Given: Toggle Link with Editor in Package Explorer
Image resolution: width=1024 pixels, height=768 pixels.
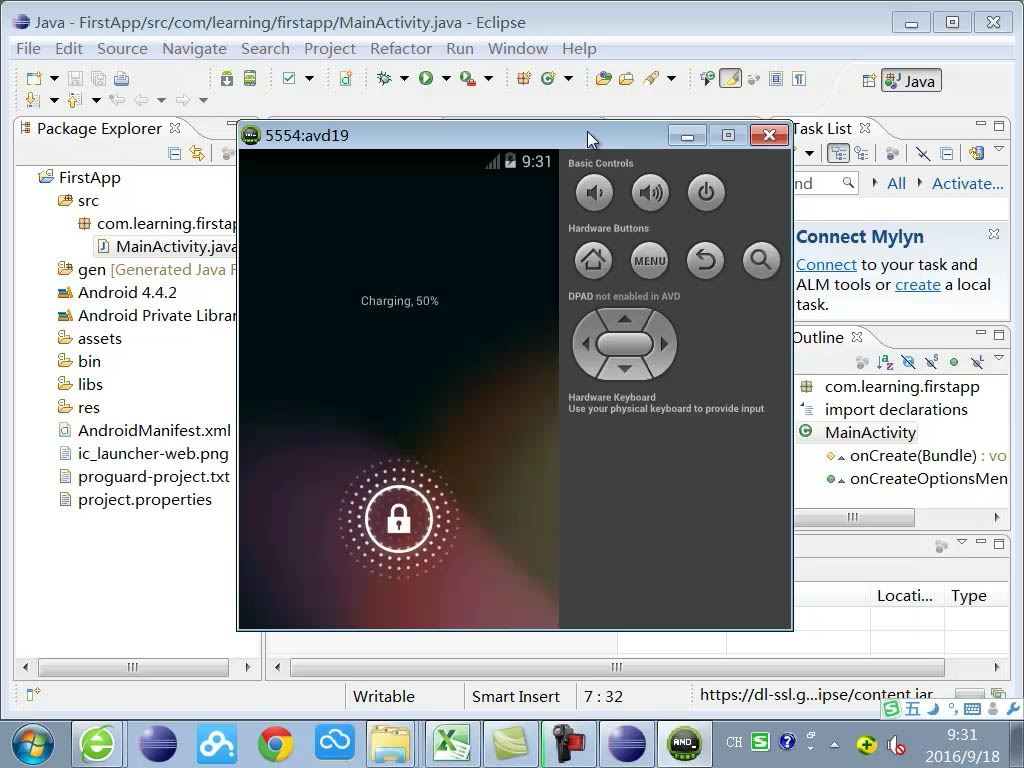Looking at the screenshot, I should (x=197, y=153).
